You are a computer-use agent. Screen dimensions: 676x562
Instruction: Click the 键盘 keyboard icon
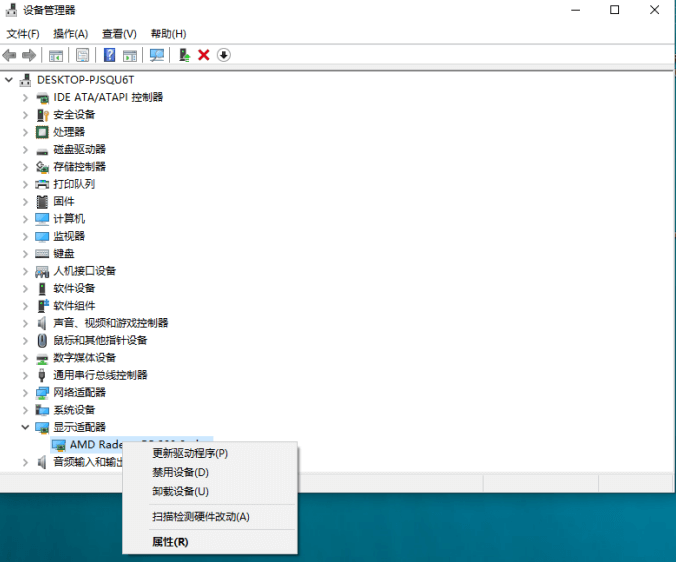(42, 254)
